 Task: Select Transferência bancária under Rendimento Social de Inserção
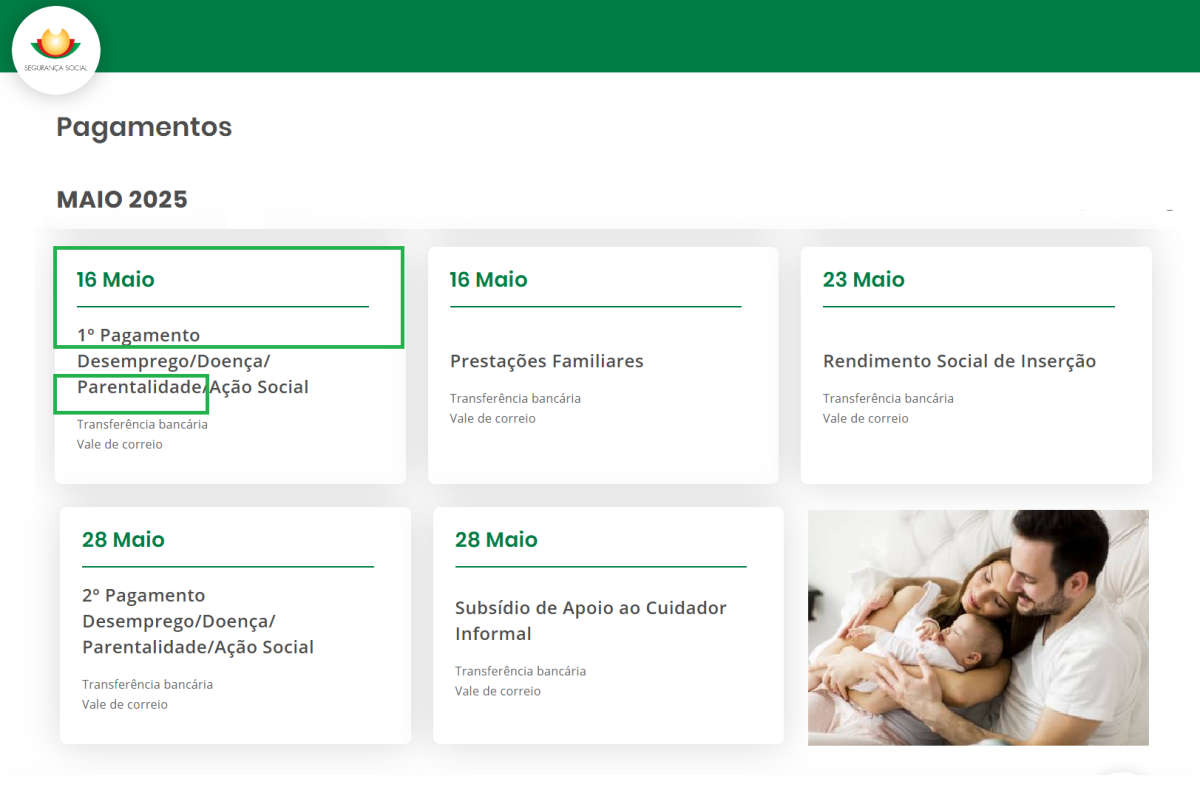point(888,398)
